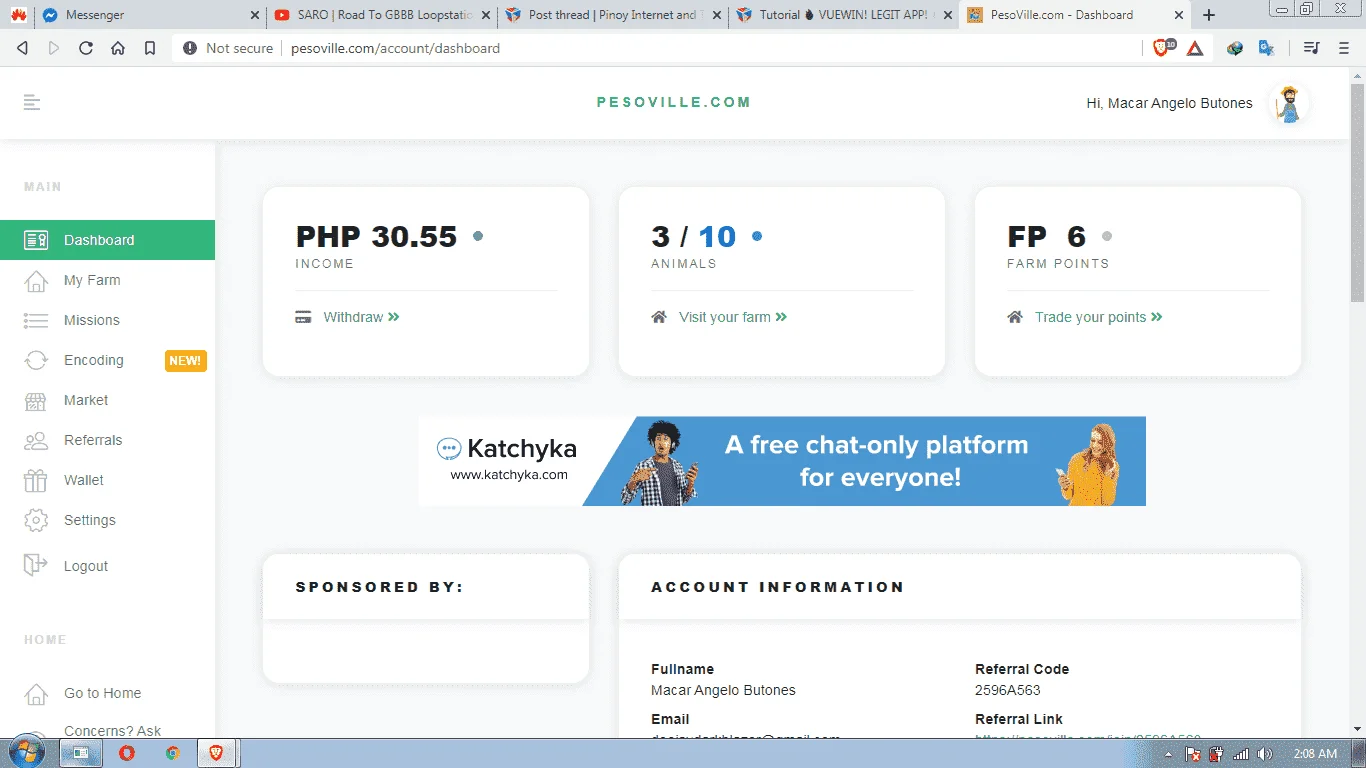Click the blue dot beside income amount

click(478, 236)
